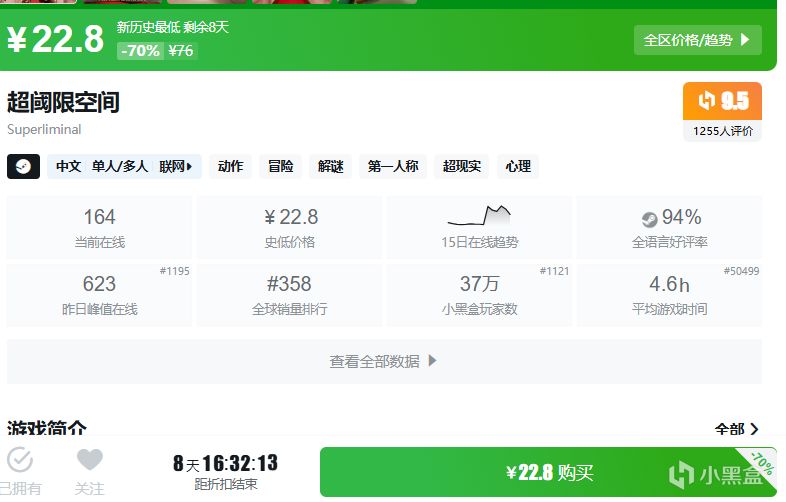The width and height of the screenshot is (786, 502).
Task: Click the 1255人评价 review count
Action: [x=722, y=131]
